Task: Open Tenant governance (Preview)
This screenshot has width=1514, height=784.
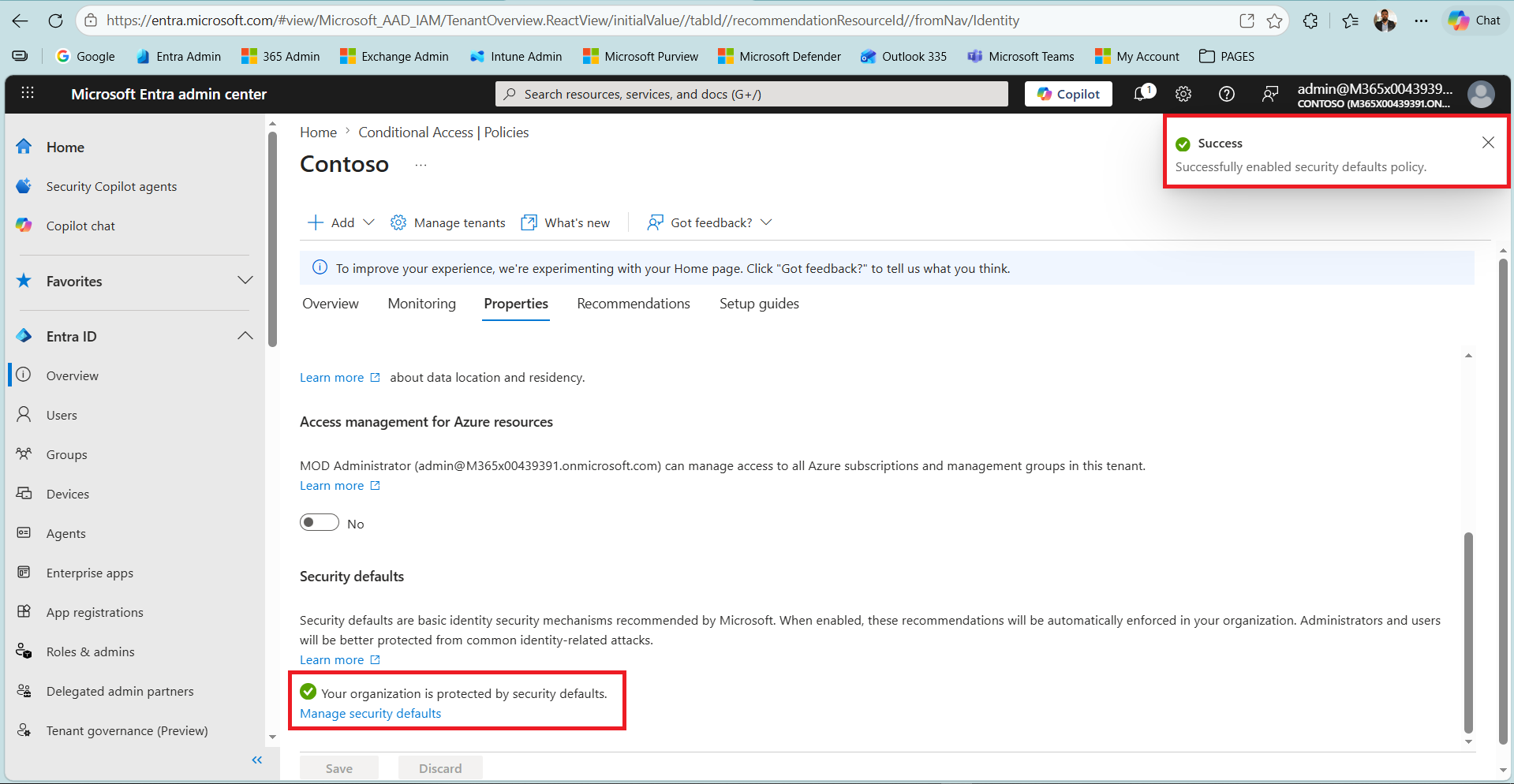Action: 127,730
